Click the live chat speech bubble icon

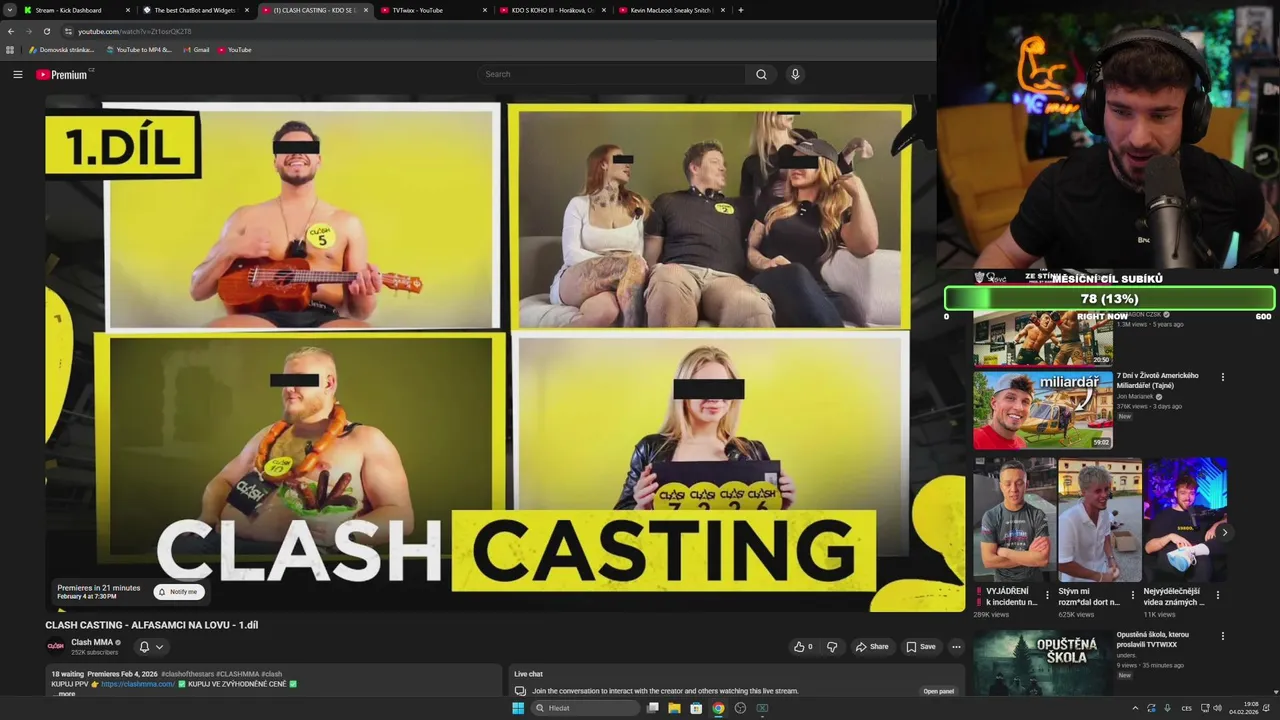click(520, 691)
